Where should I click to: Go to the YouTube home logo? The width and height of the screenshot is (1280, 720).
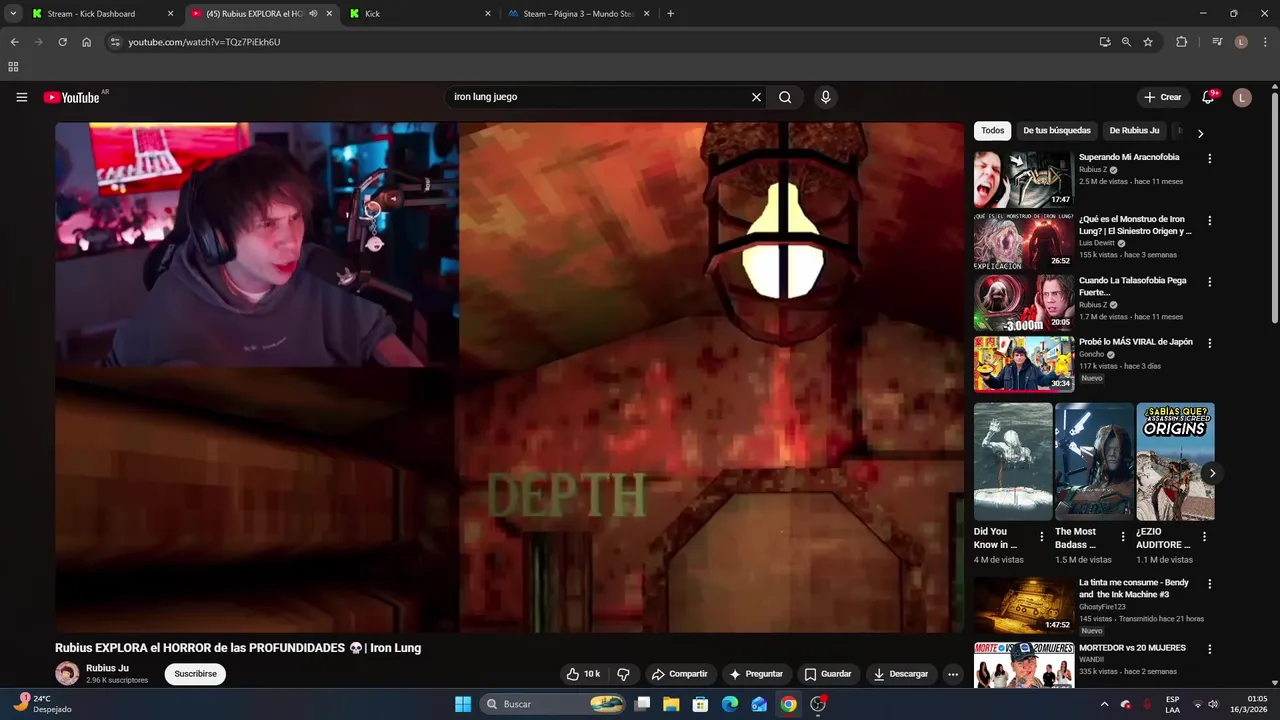(71, 97)
